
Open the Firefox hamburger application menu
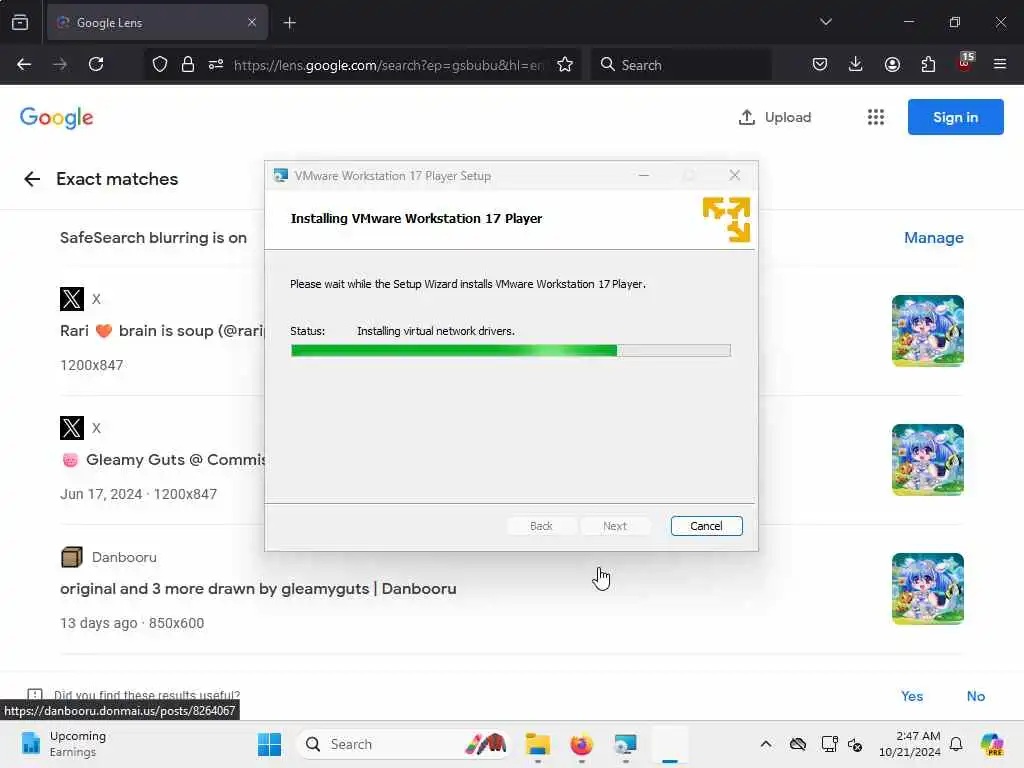[1000, 64]
